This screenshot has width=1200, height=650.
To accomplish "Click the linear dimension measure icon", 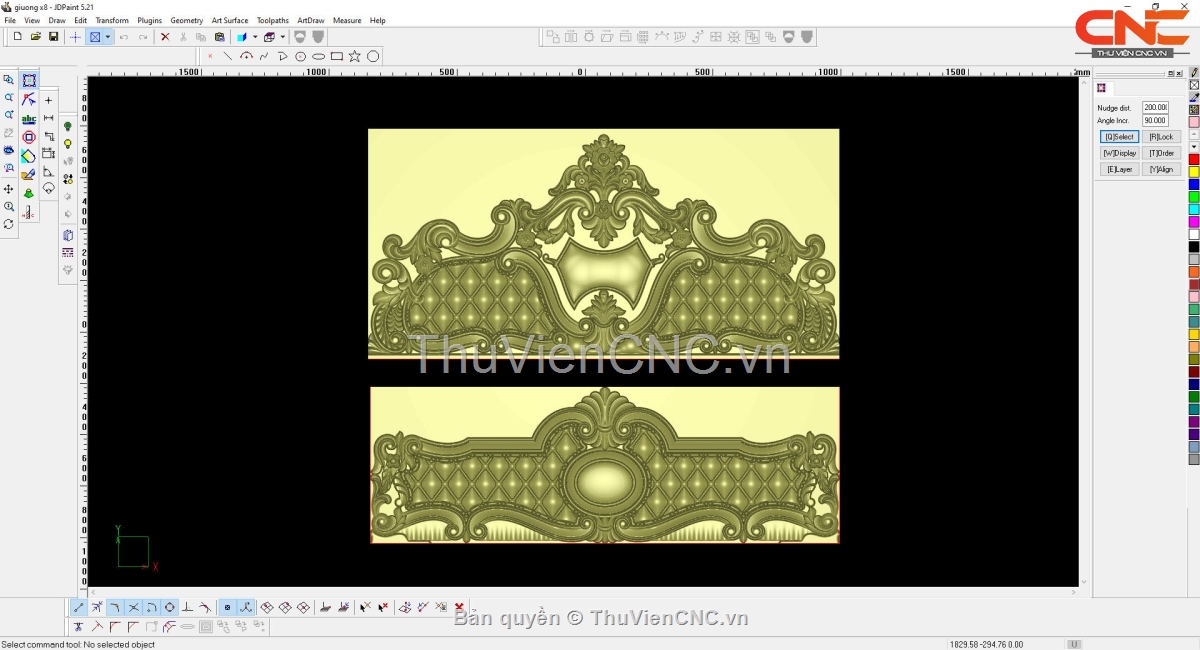I will coord(48,118).
